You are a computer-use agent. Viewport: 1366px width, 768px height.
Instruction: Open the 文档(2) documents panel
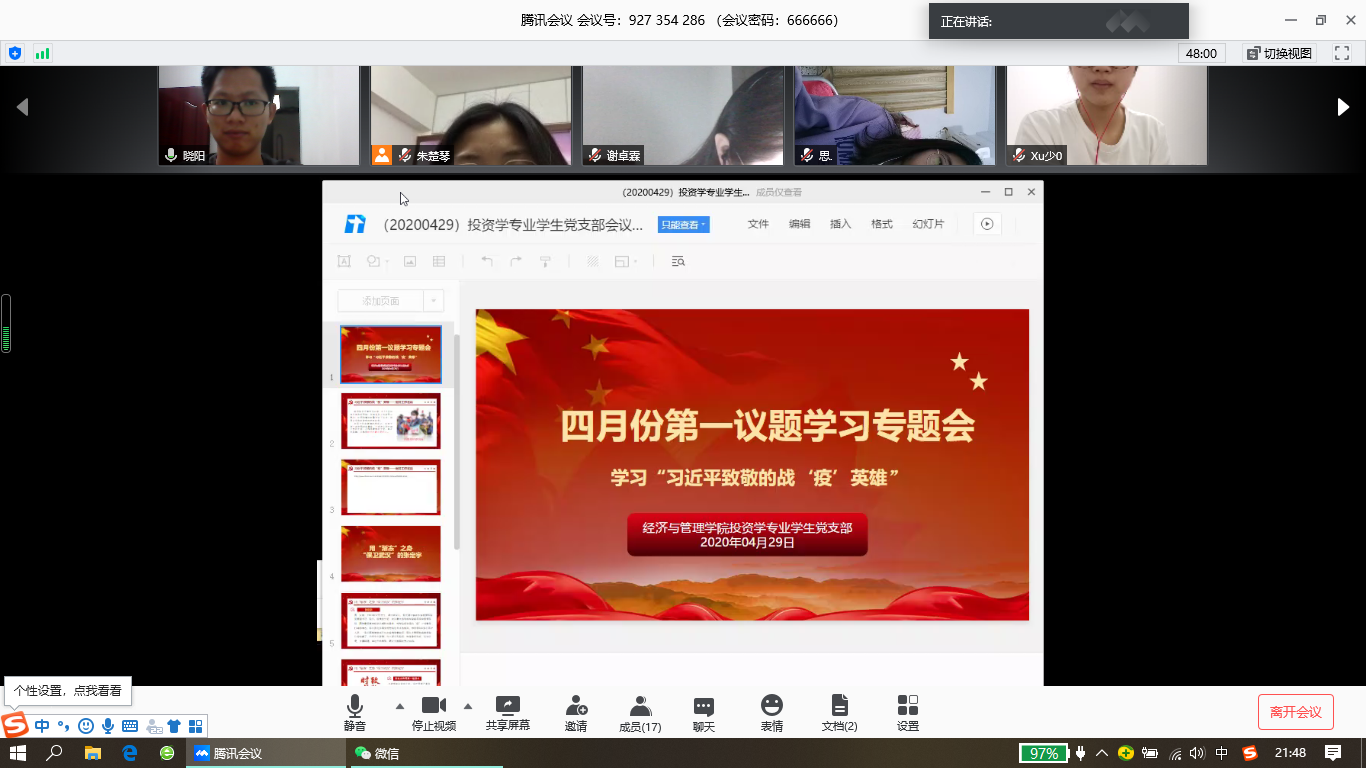click(839, 712)
